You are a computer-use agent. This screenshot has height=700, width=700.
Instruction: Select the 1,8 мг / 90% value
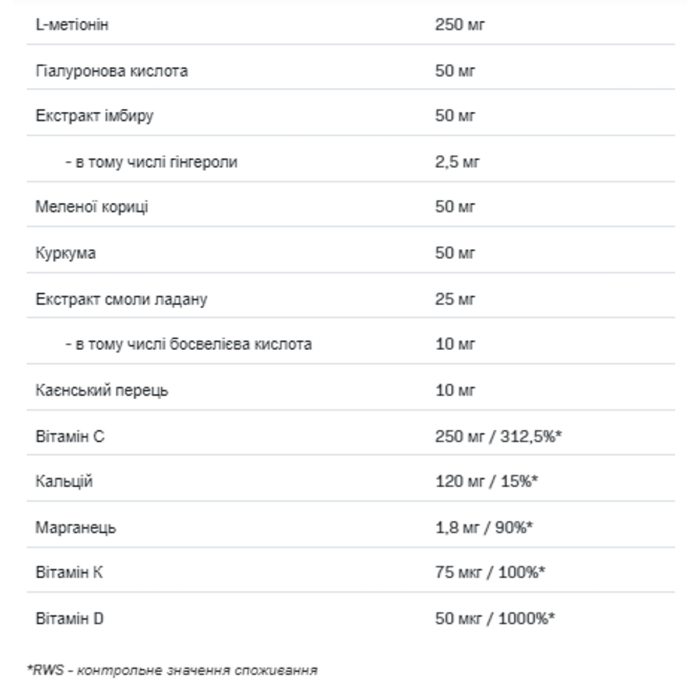coord(484,528)
